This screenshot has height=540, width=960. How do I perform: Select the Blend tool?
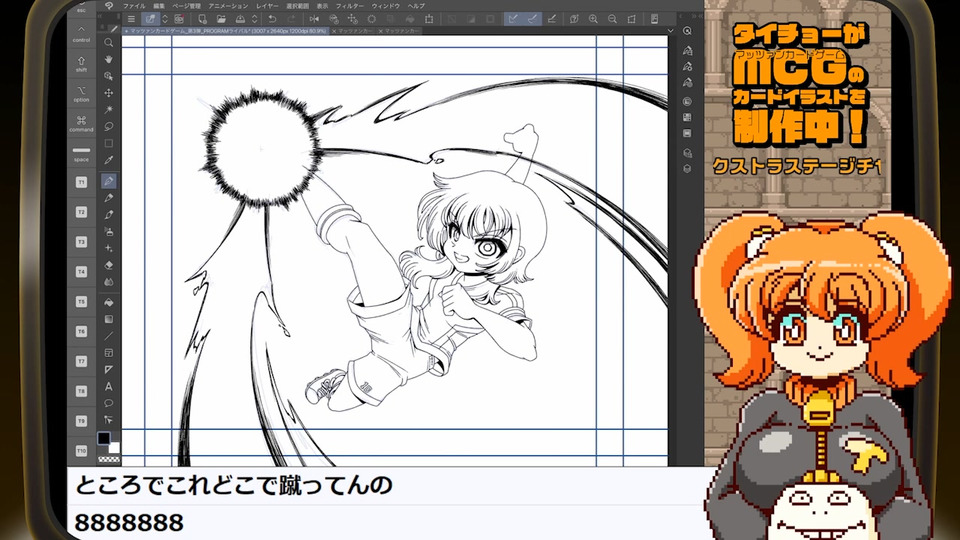[108, 282]
